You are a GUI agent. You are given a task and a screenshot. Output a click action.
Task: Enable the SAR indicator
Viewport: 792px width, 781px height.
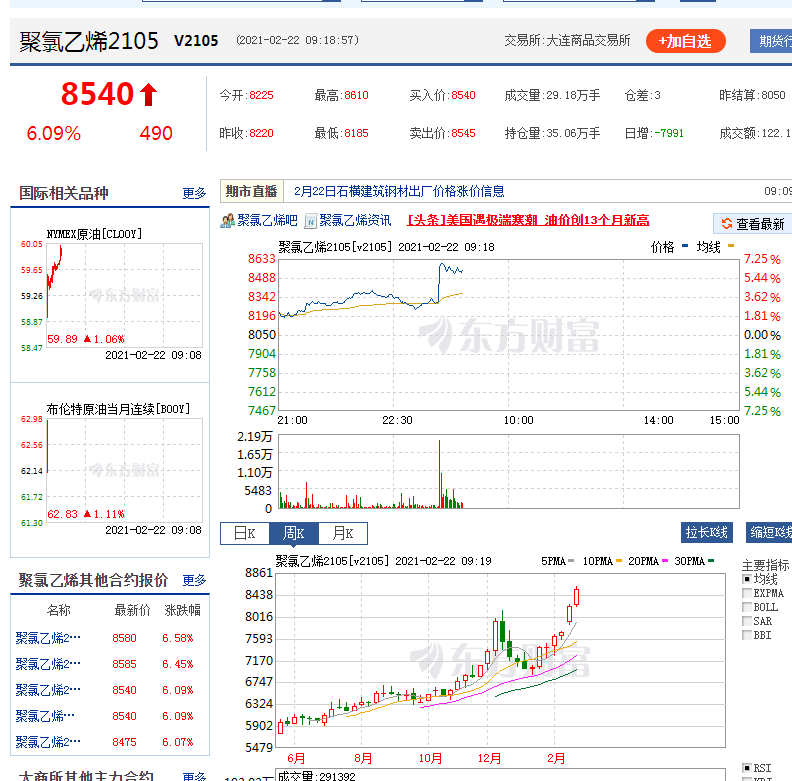[747, 621]
